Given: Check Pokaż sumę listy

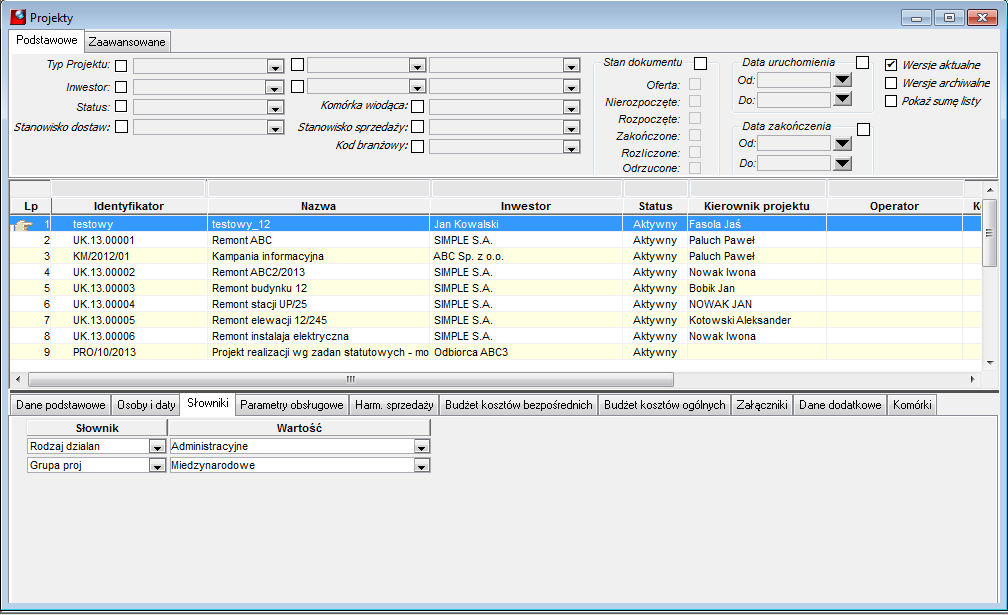Looking at the screenshot, I should pyautogui.click(x=891, y=101).
